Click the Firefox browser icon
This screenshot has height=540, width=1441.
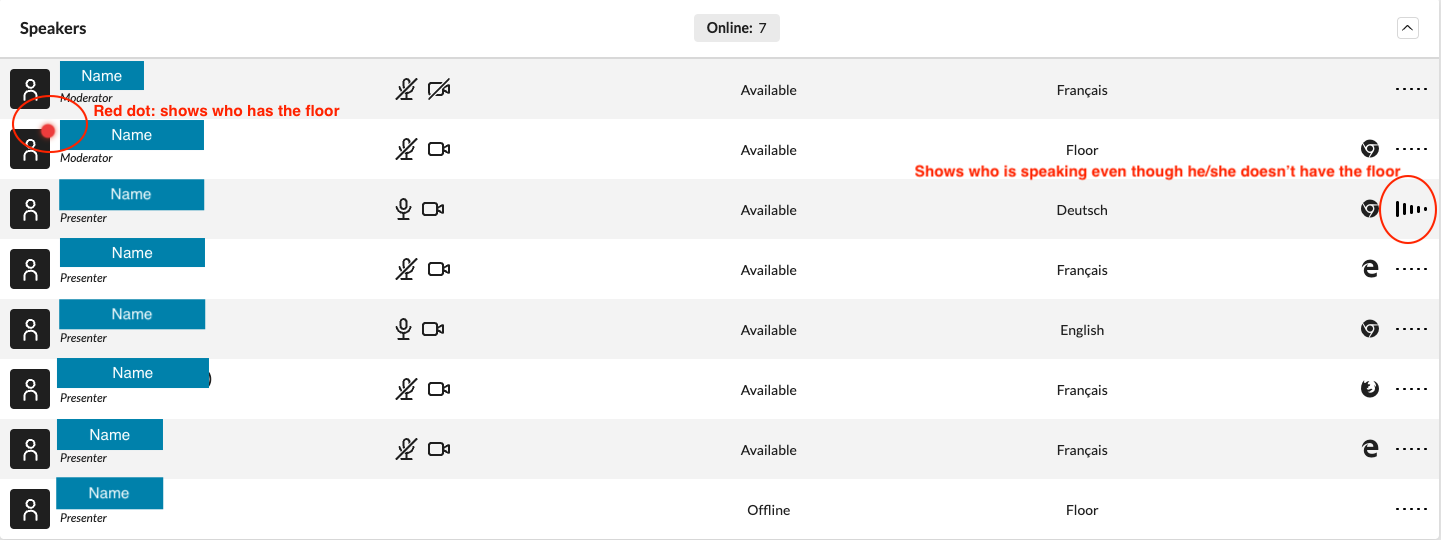pos(1370,390)
